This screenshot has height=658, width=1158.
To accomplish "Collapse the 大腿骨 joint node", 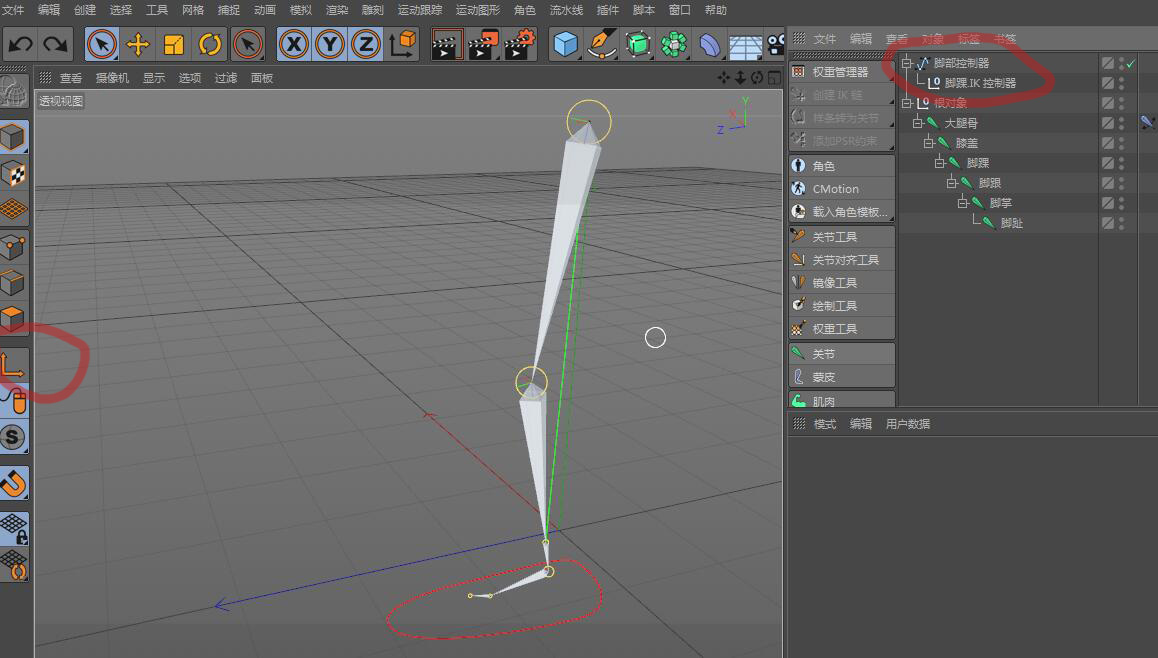I will pyautogui.click(x=918, y=123).
